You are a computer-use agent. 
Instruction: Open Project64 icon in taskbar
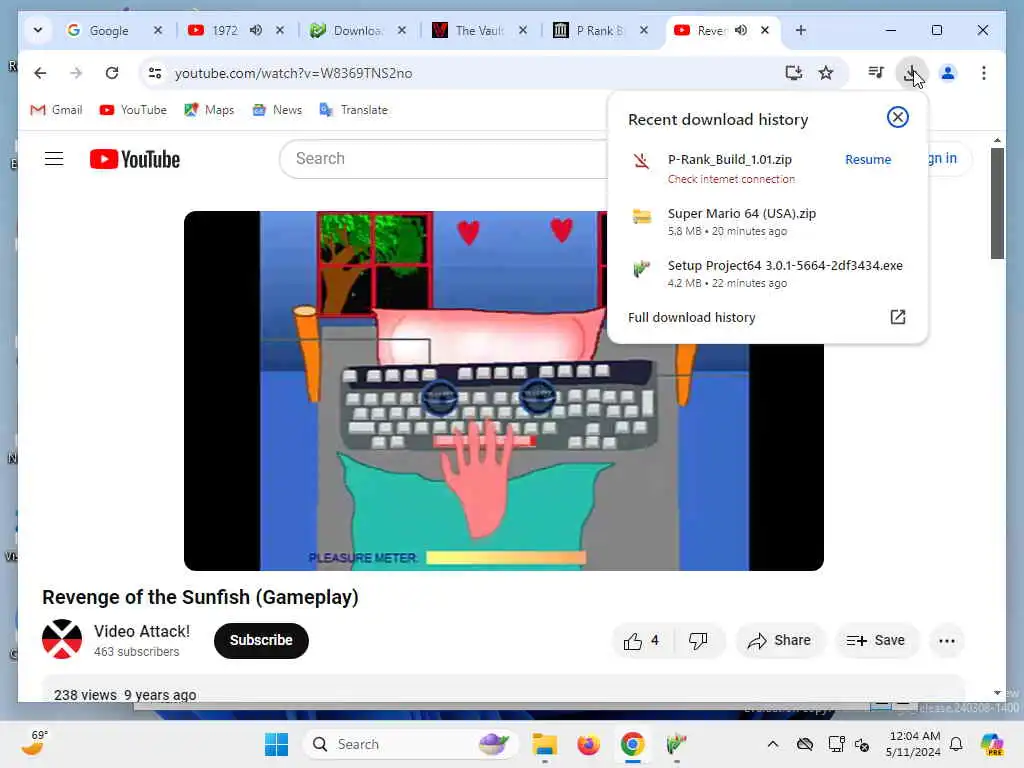click(677, 744)
